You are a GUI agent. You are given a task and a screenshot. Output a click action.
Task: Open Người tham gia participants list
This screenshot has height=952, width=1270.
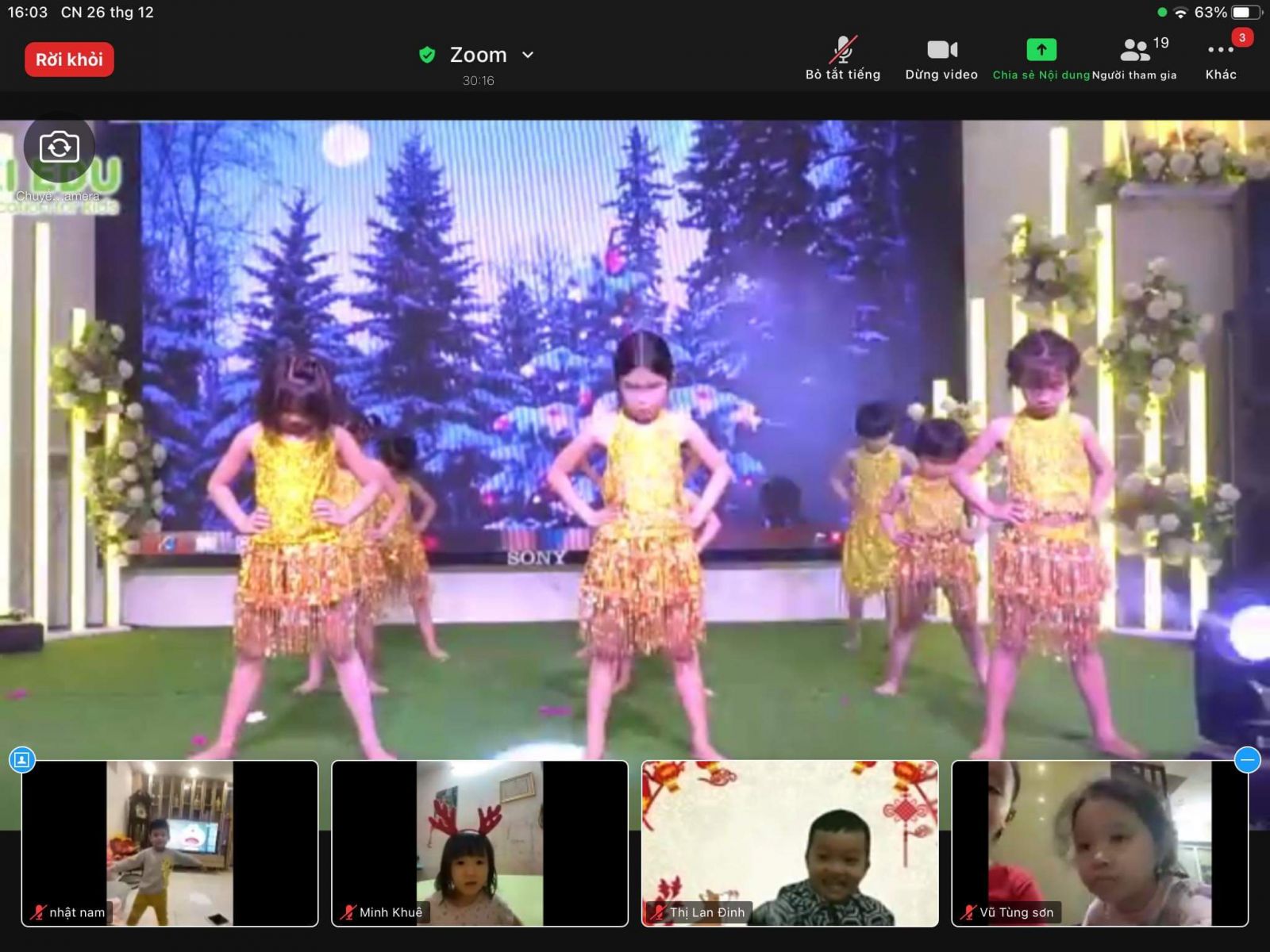[x=1135, y=59]
